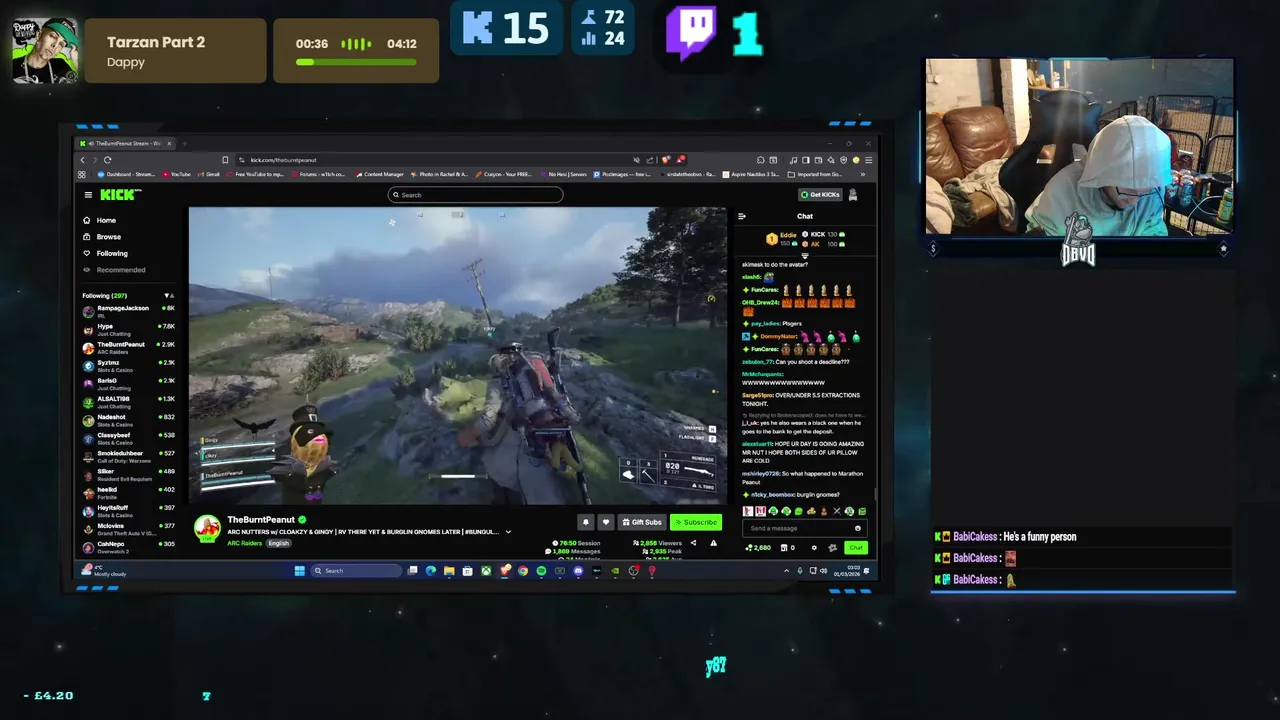Viewport: 1280px width, 720px height.
Task: Open ALSALTI88 channel in following list
Action: click(128, 401)
